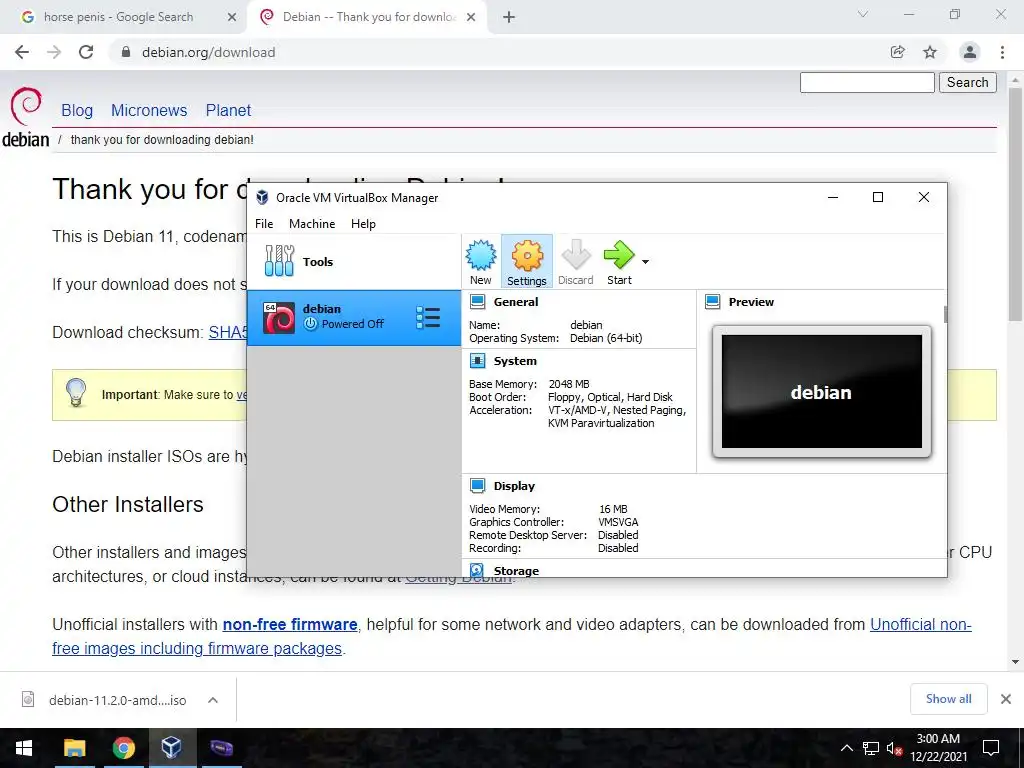Click the network tray icon
The image size is (1024, 768).
(871, 748)
